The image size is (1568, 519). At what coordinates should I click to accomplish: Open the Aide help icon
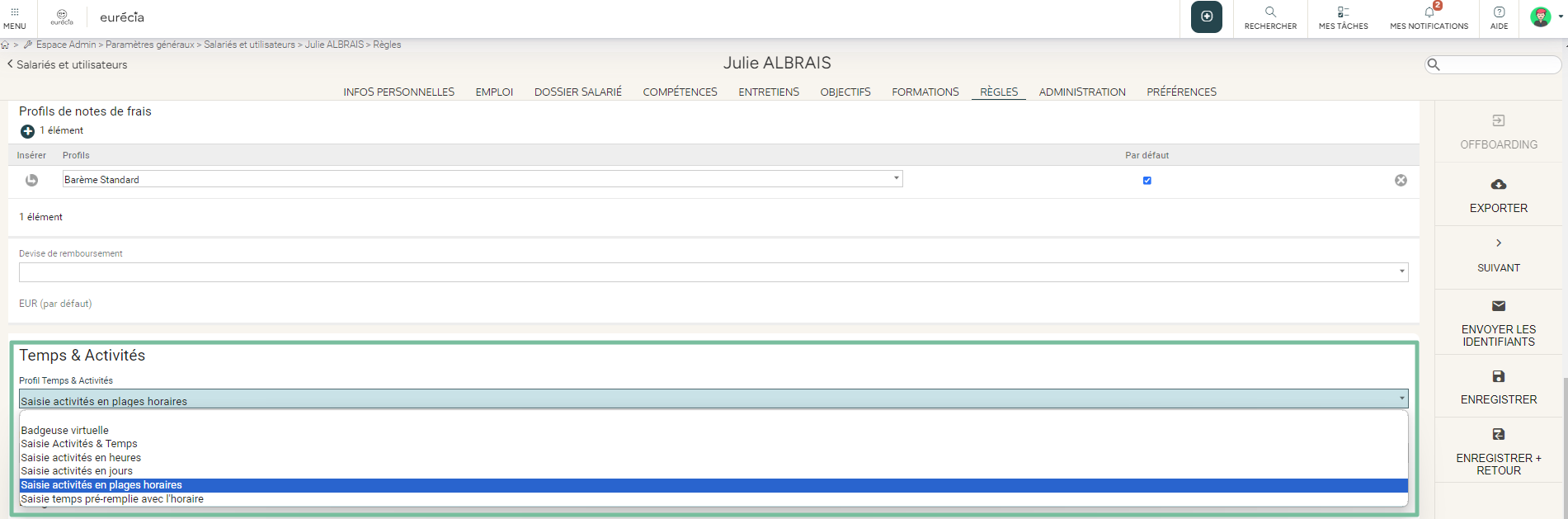tap(1499, 12)
